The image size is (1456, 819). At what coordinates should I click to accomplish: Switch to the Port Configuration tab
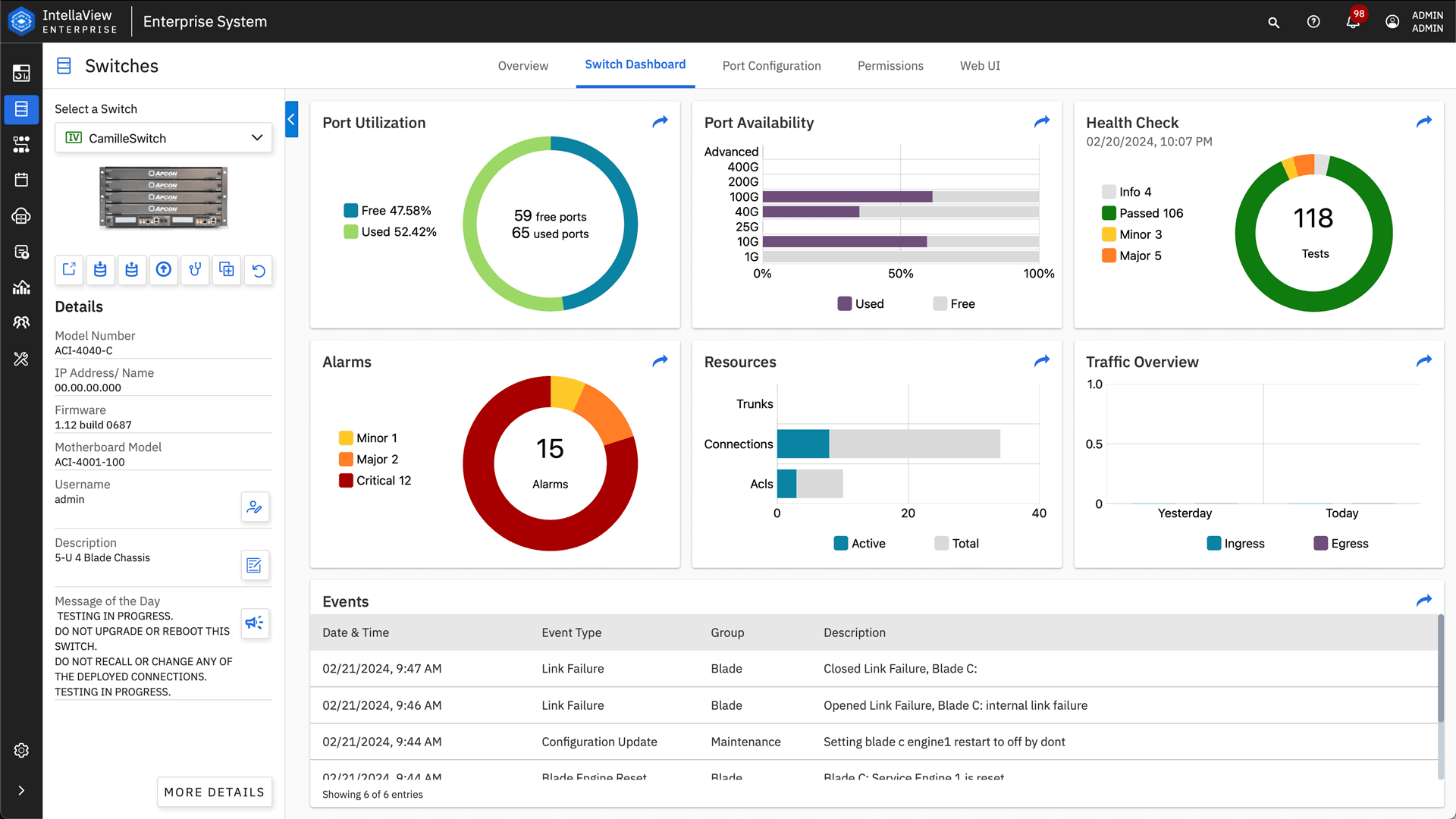click(771, 65)
